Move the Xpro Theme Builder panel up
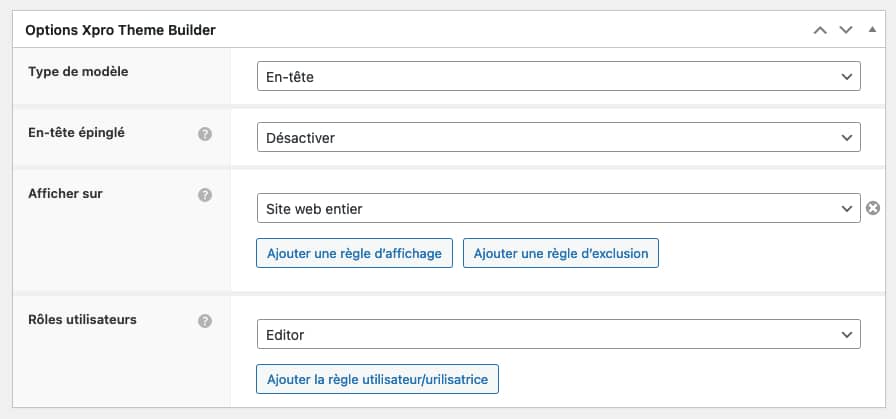The width and height of the screenshot is (896, 419). (820, 30)
